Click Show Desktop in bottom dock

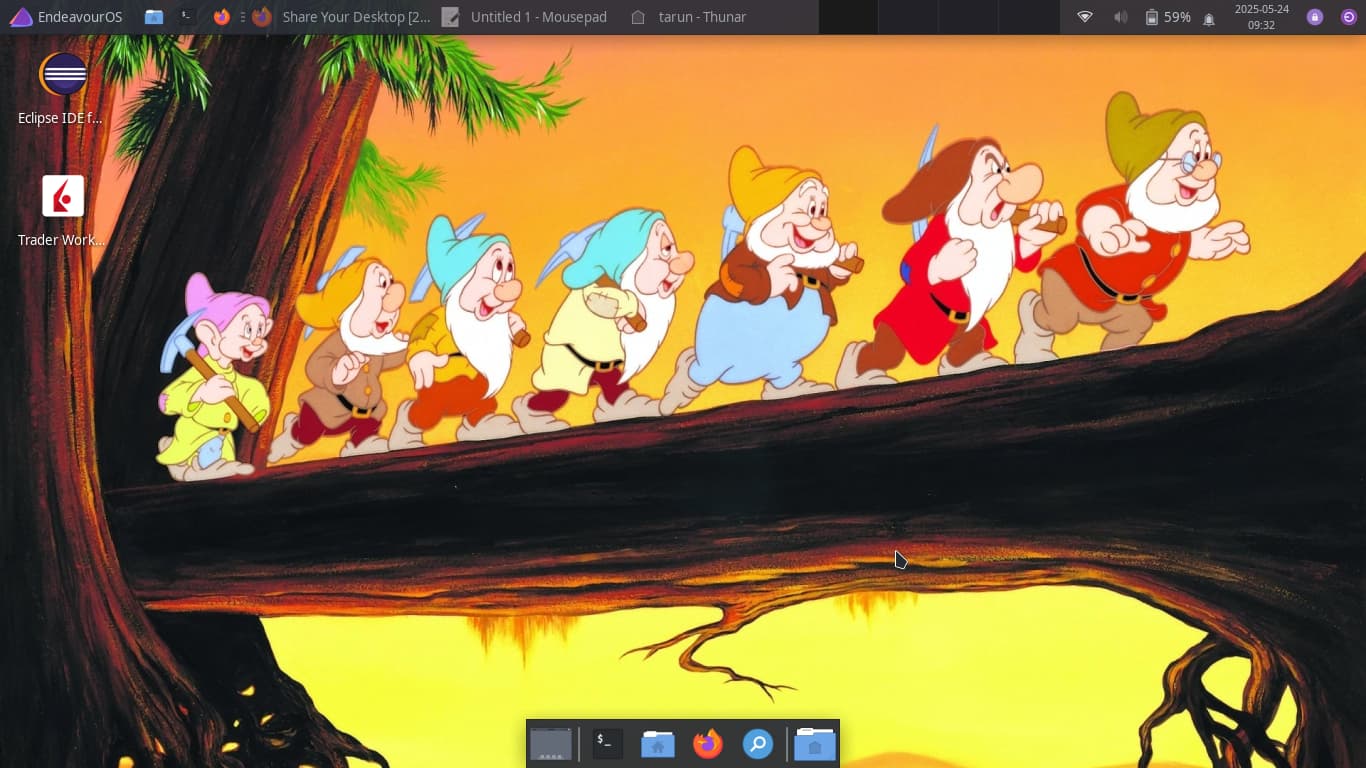550,744
